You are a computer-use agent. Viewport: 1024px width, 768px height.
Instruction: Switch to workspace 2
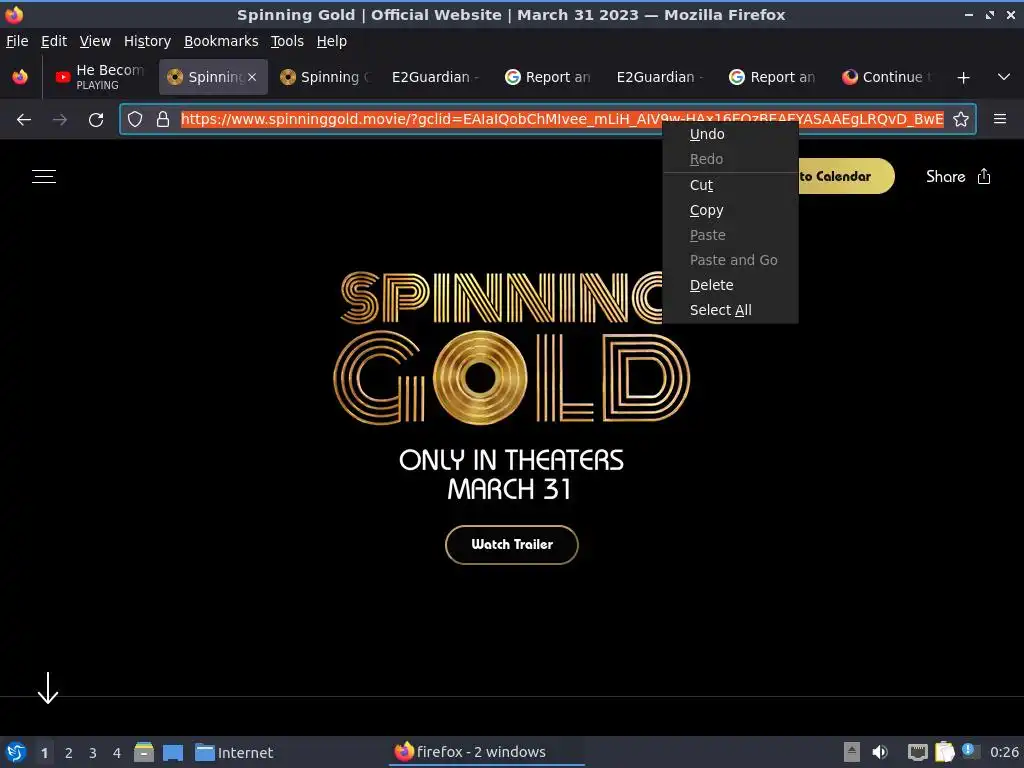tap(69, 753)
